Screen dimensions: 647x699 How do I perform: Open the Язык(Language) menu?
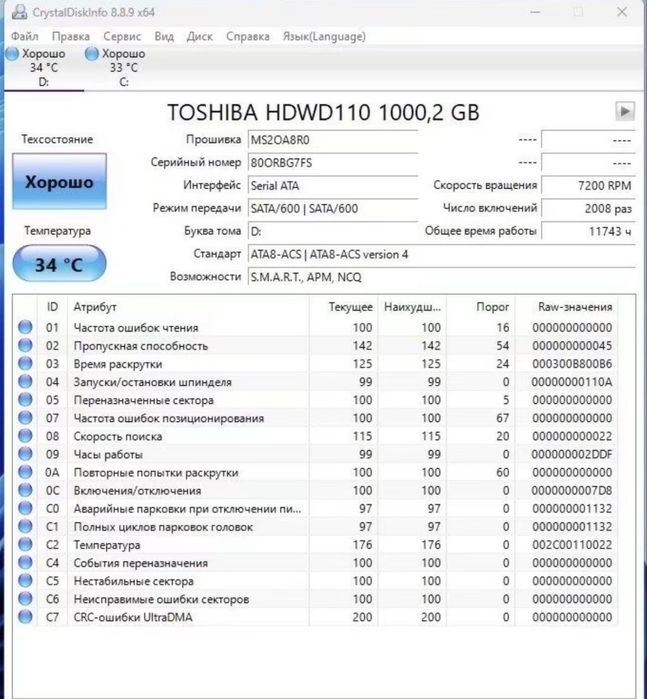click(324, 36)
